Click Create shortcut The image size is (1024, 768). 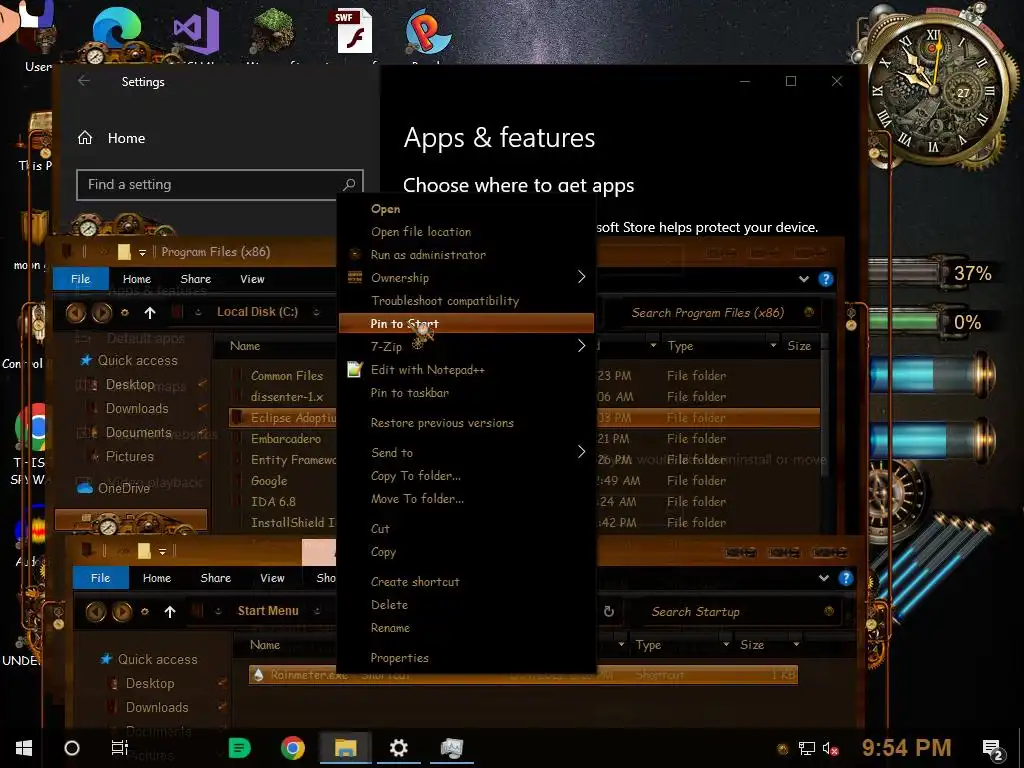pyautogui.click(x=415, y=581)
